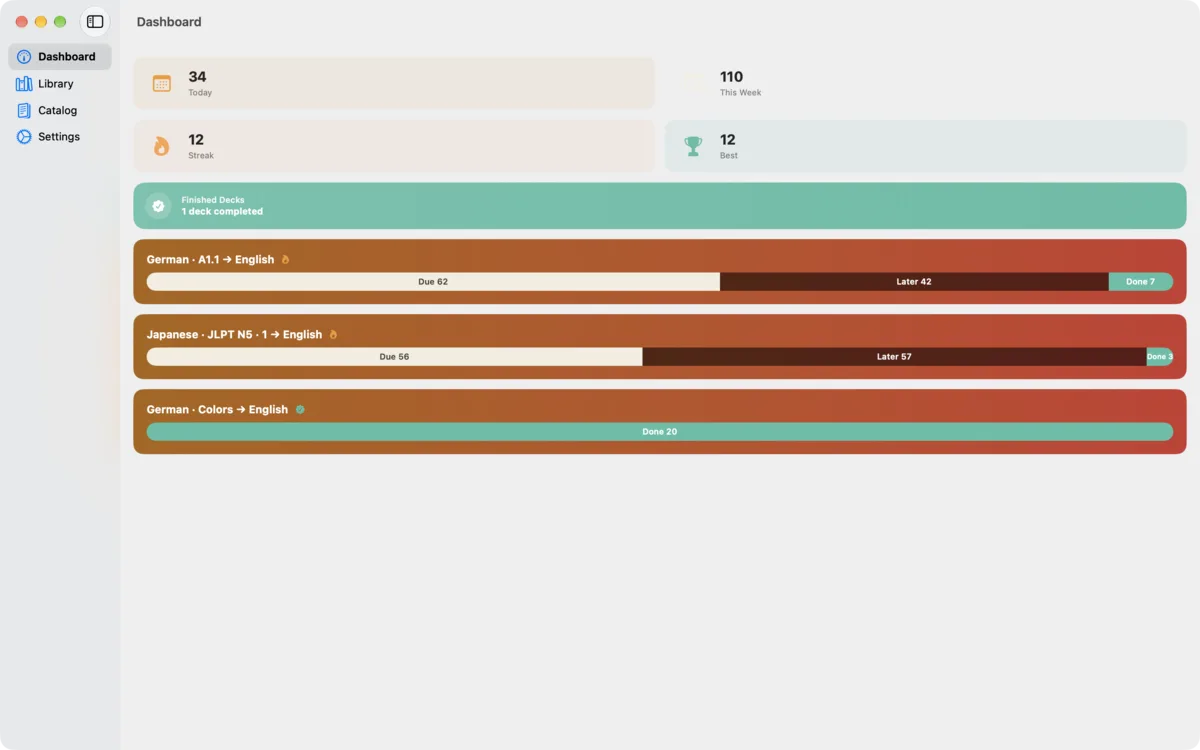This screenshot has width=1200, height=750.
Task: Click the Later 42 progress segment
Action: (914, 282)
